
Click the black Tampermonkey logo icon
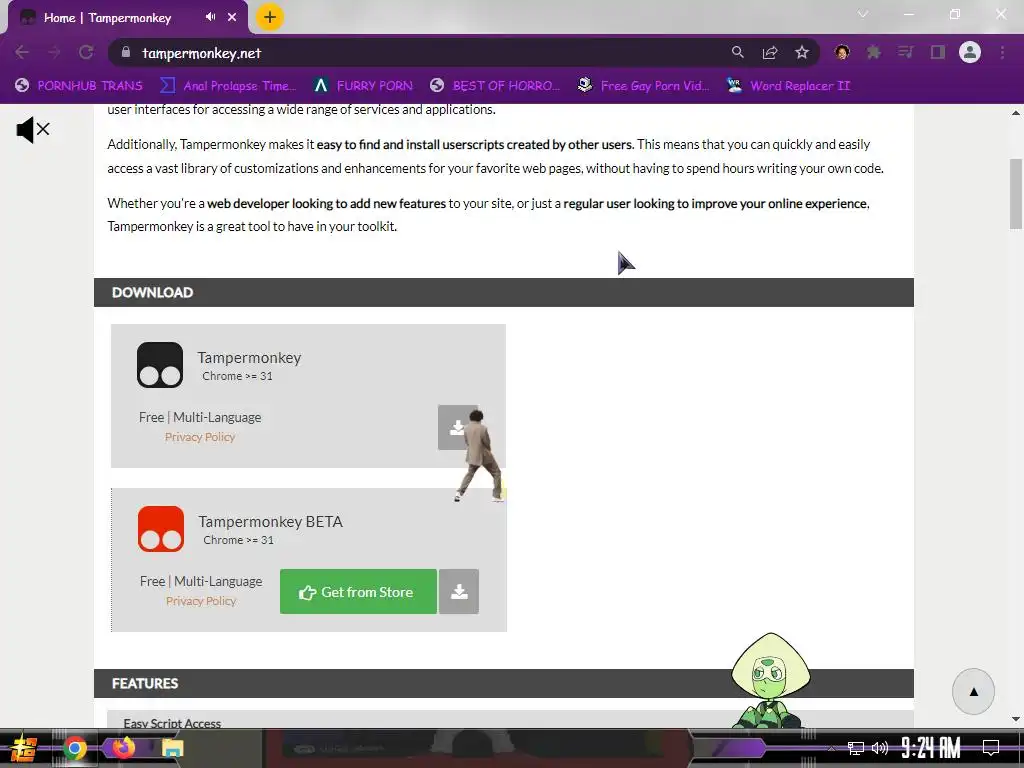click(160, 365)
